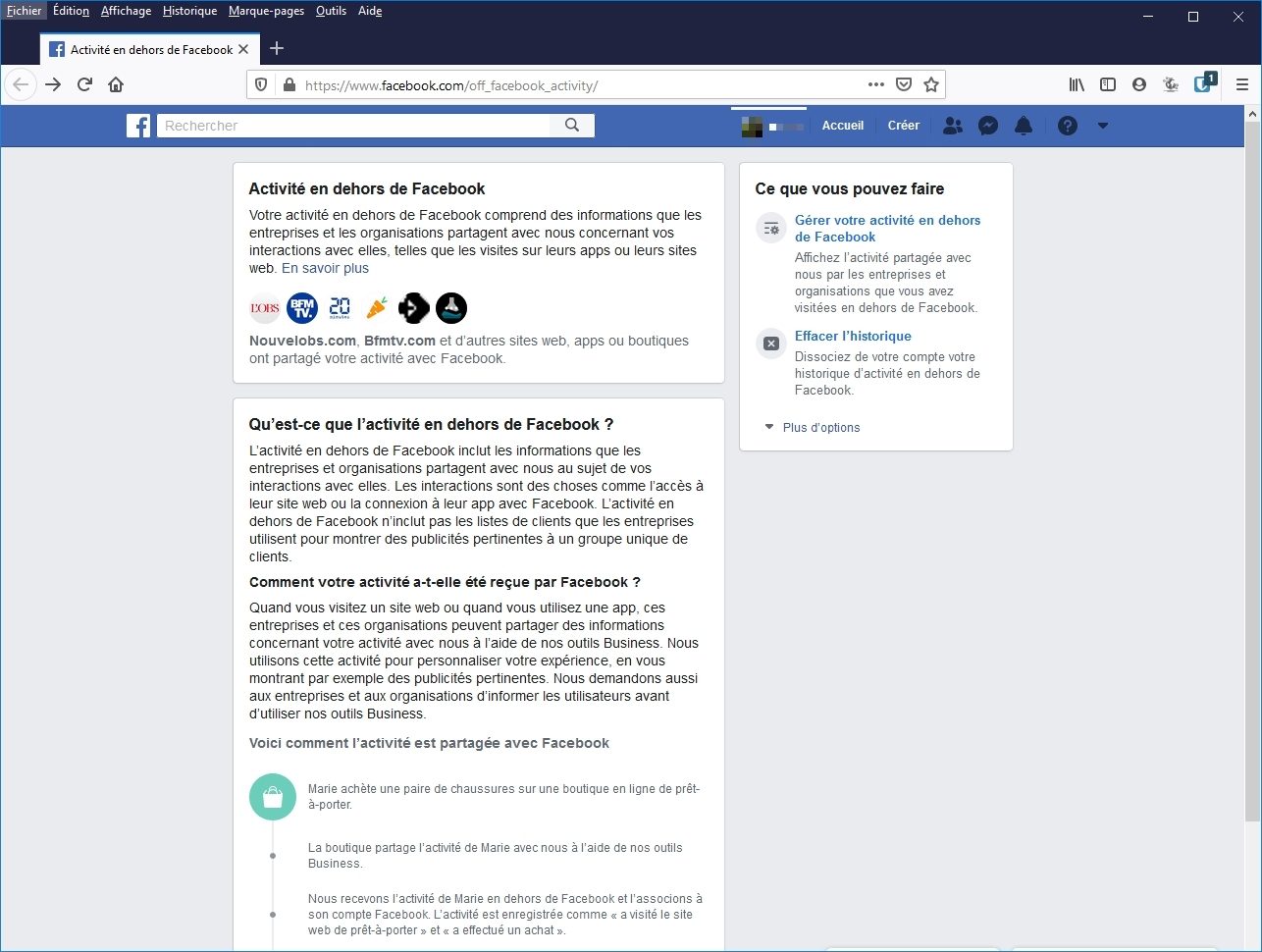1262x952 pixels.
Task: Open the Facebook account dropdown arrow
Action: click(1103, 126)
